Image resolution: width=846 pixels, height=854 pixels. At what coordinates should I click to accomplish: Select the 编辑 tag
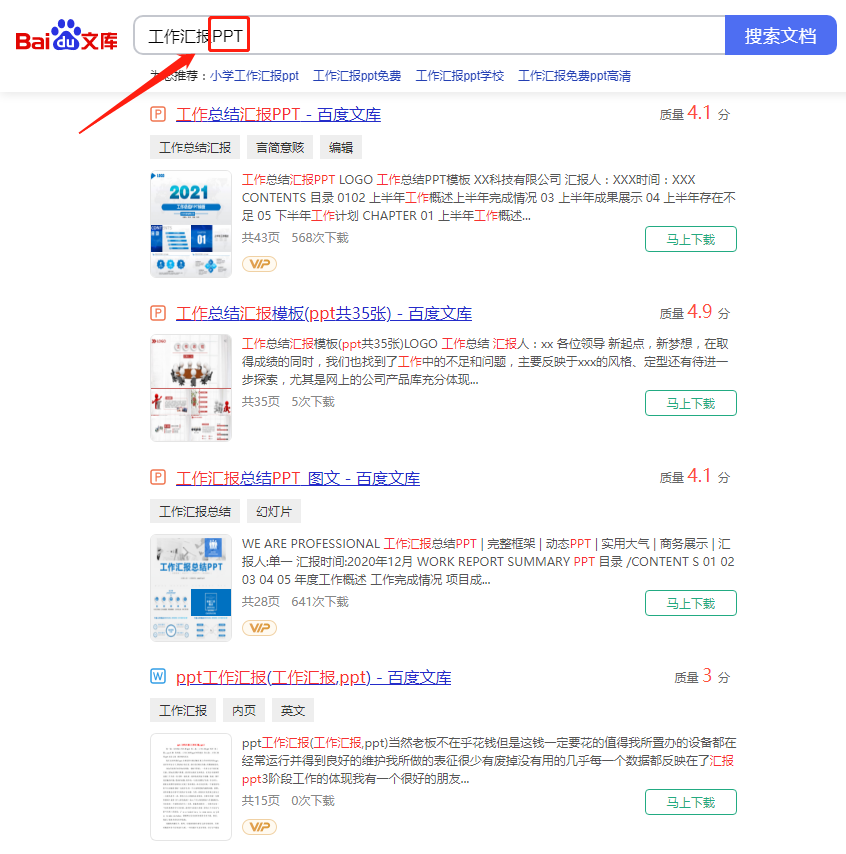coord(340,148)
